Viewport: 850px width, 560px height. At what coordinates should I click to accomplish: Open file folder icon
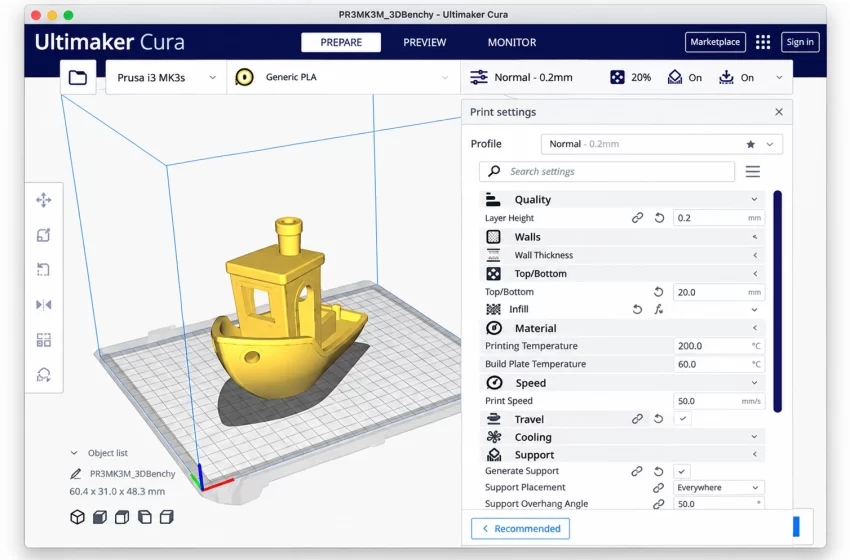[78, 78]
